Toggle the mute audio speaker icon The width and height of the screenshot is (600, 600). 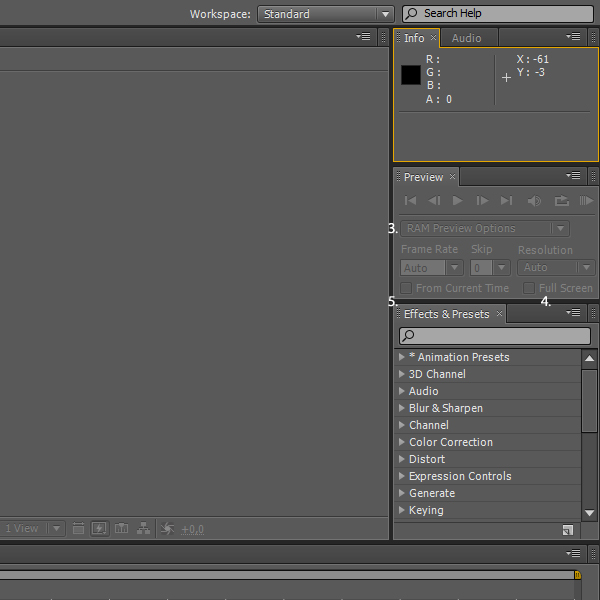534,201
